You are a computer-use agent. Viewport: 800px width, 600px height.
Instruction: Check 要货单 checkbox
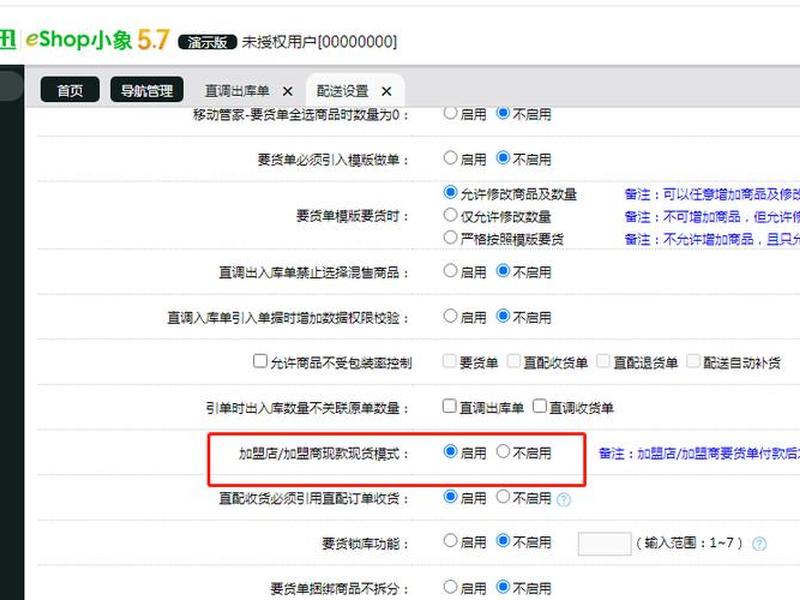tap(449, 361)
